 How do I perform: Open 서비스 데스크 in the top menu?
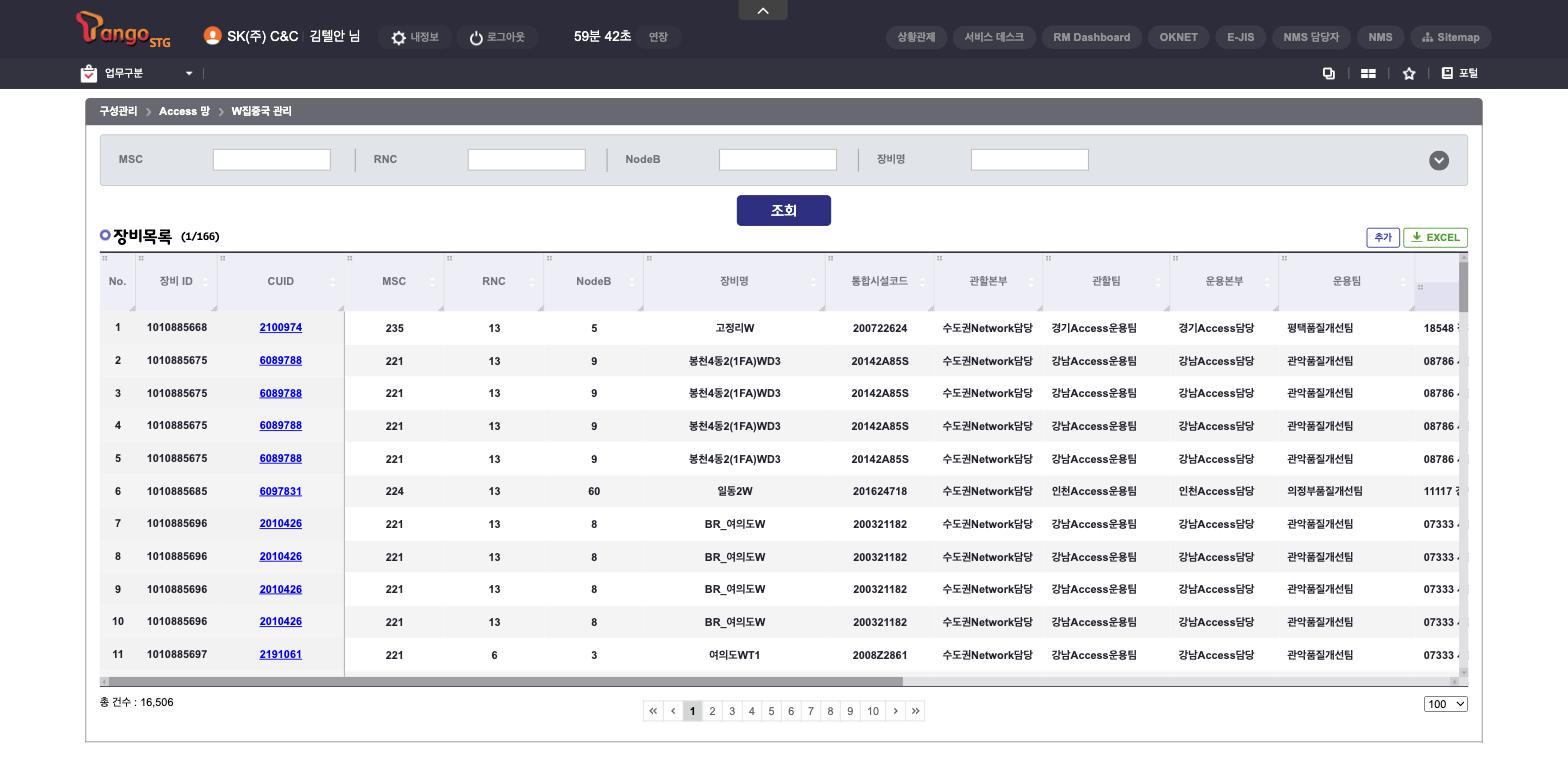tap(994, 37)
